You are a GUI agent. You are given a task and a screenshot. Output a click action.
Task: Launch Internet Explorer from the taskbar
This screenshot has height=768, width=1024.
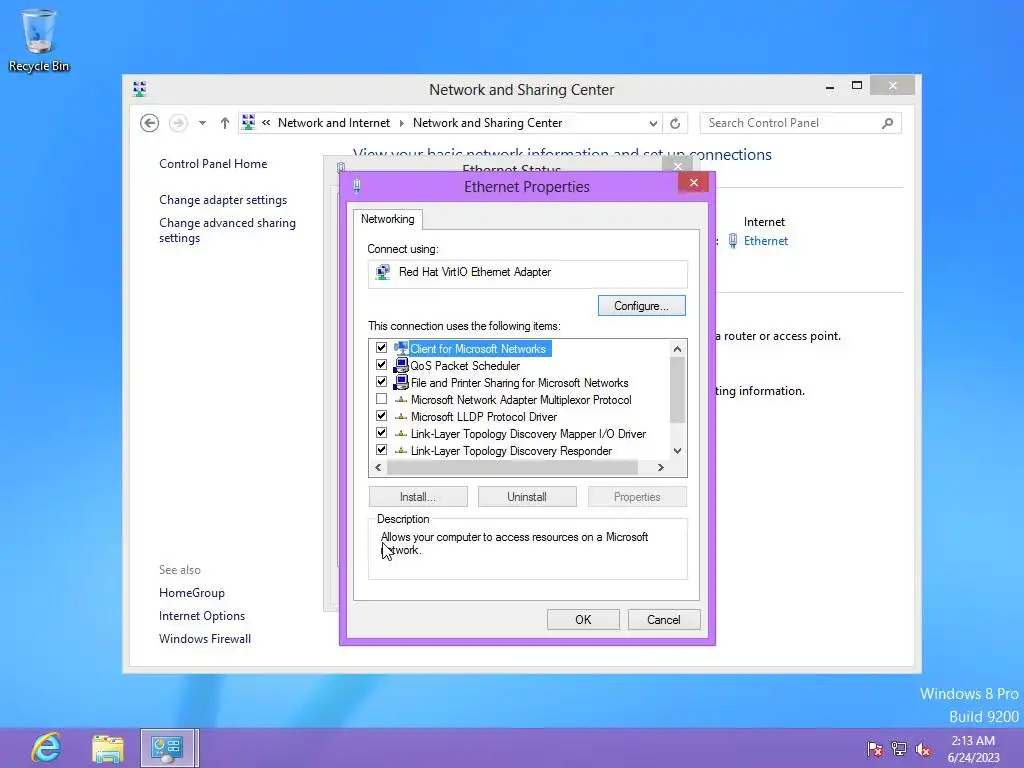pyautogui.click(x=46, y=747)
